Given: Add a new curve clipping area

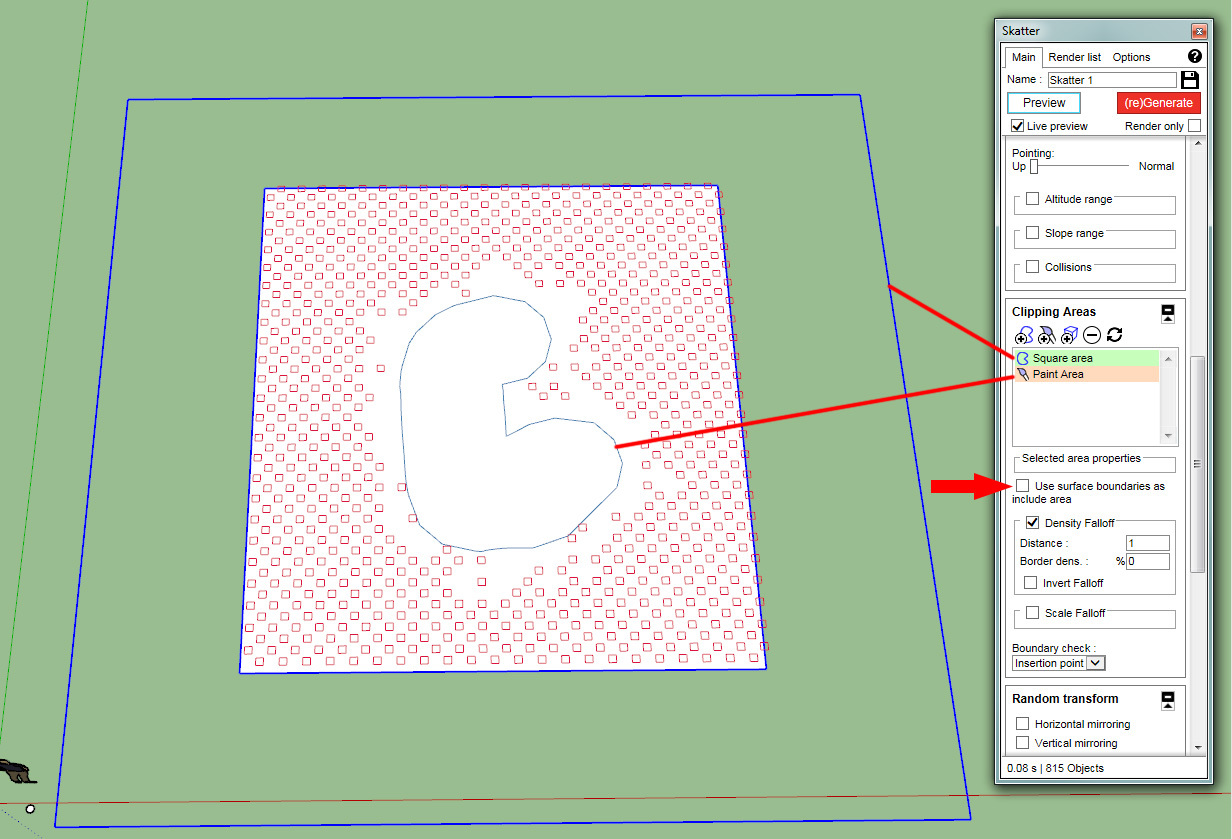Looking at the screenshot, I should 1023,336.
